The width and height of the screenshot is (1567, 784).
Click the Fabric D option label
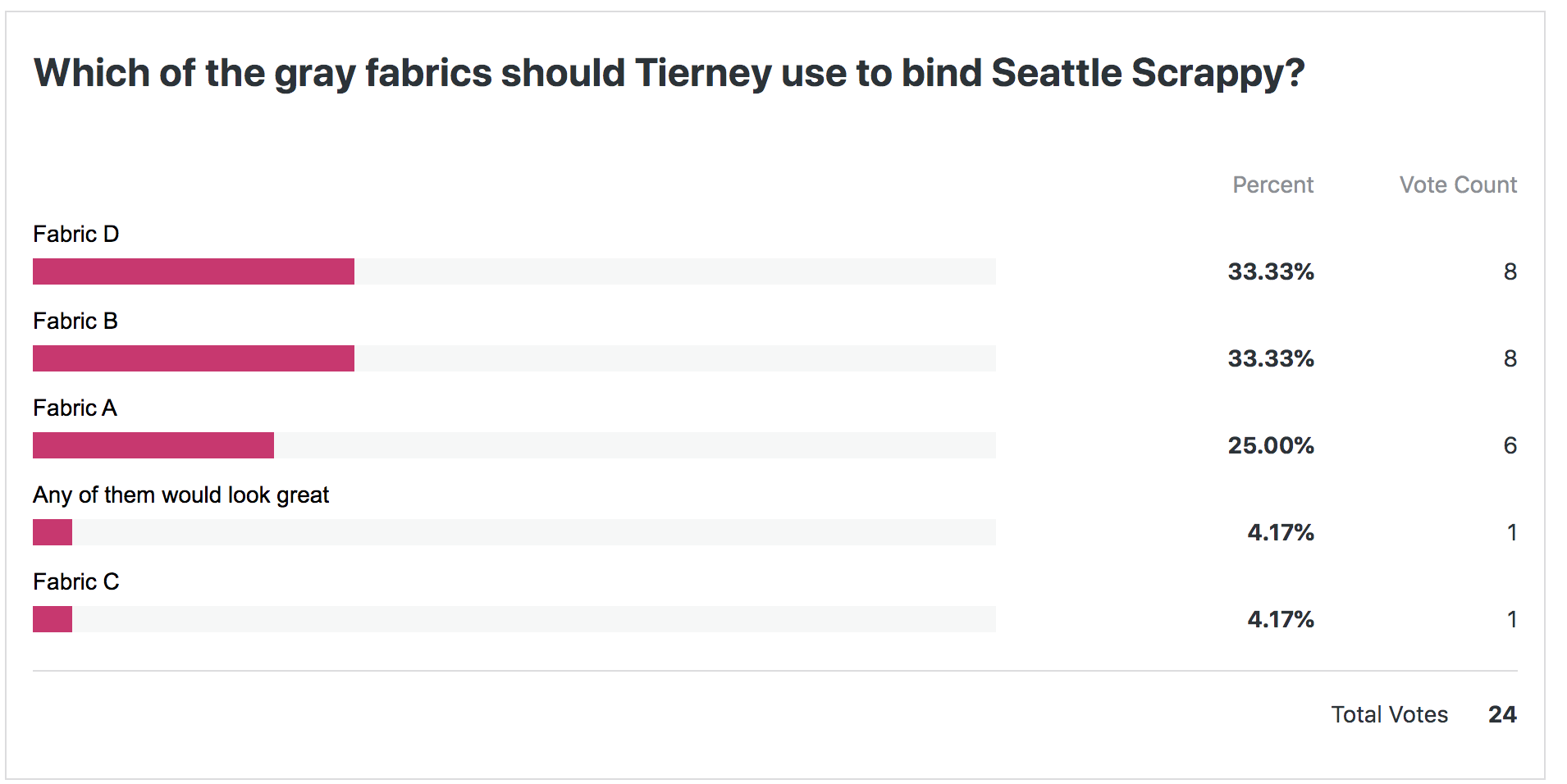[76, 235]
